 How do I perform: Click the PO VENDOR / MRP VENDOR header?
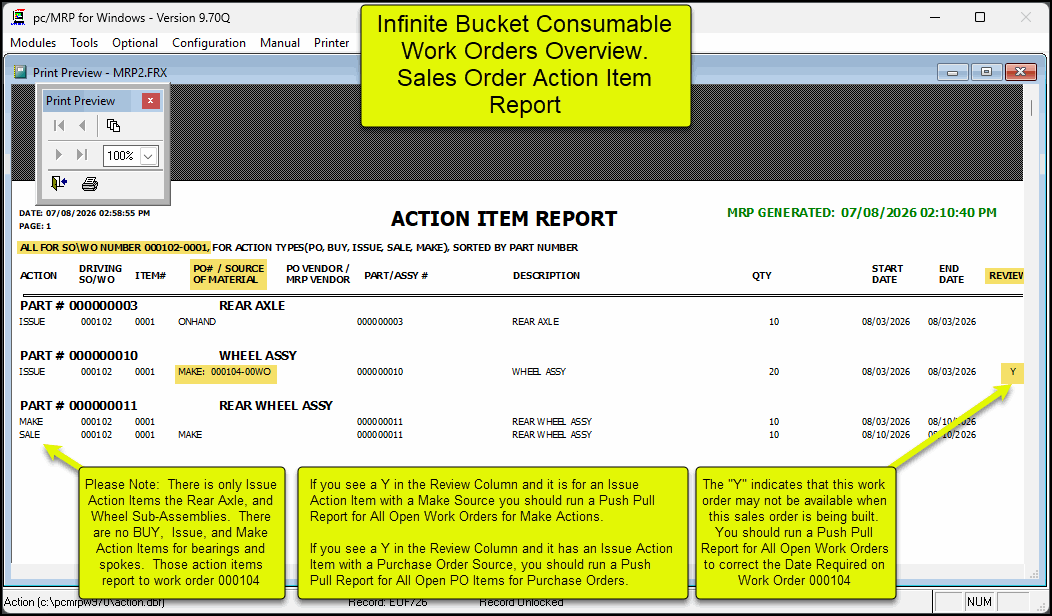point(318,274)
